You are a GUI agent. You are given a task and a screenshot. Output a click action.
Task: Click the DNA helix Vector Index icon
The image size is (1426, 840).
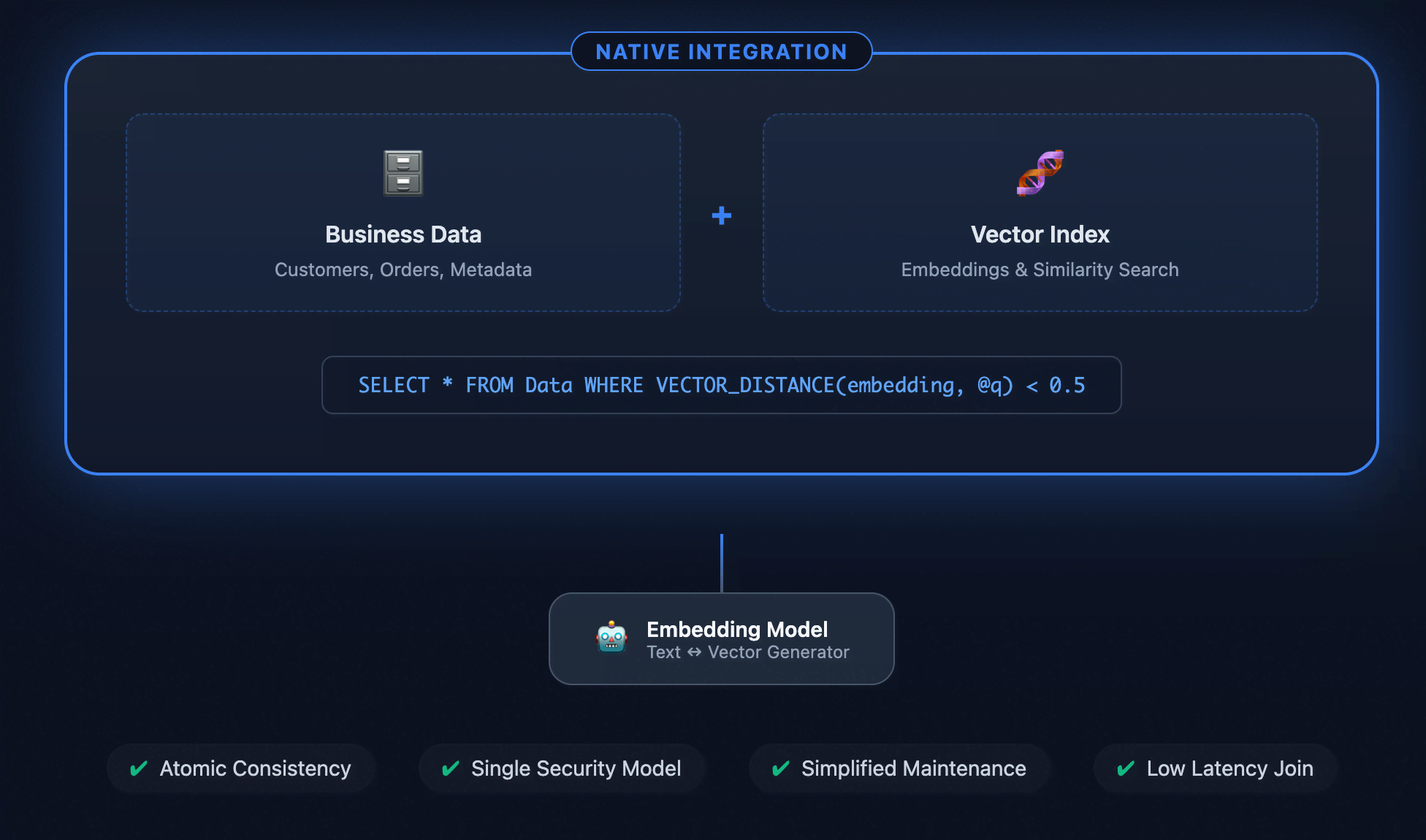pyautogui.click(x=1040, y=173)
